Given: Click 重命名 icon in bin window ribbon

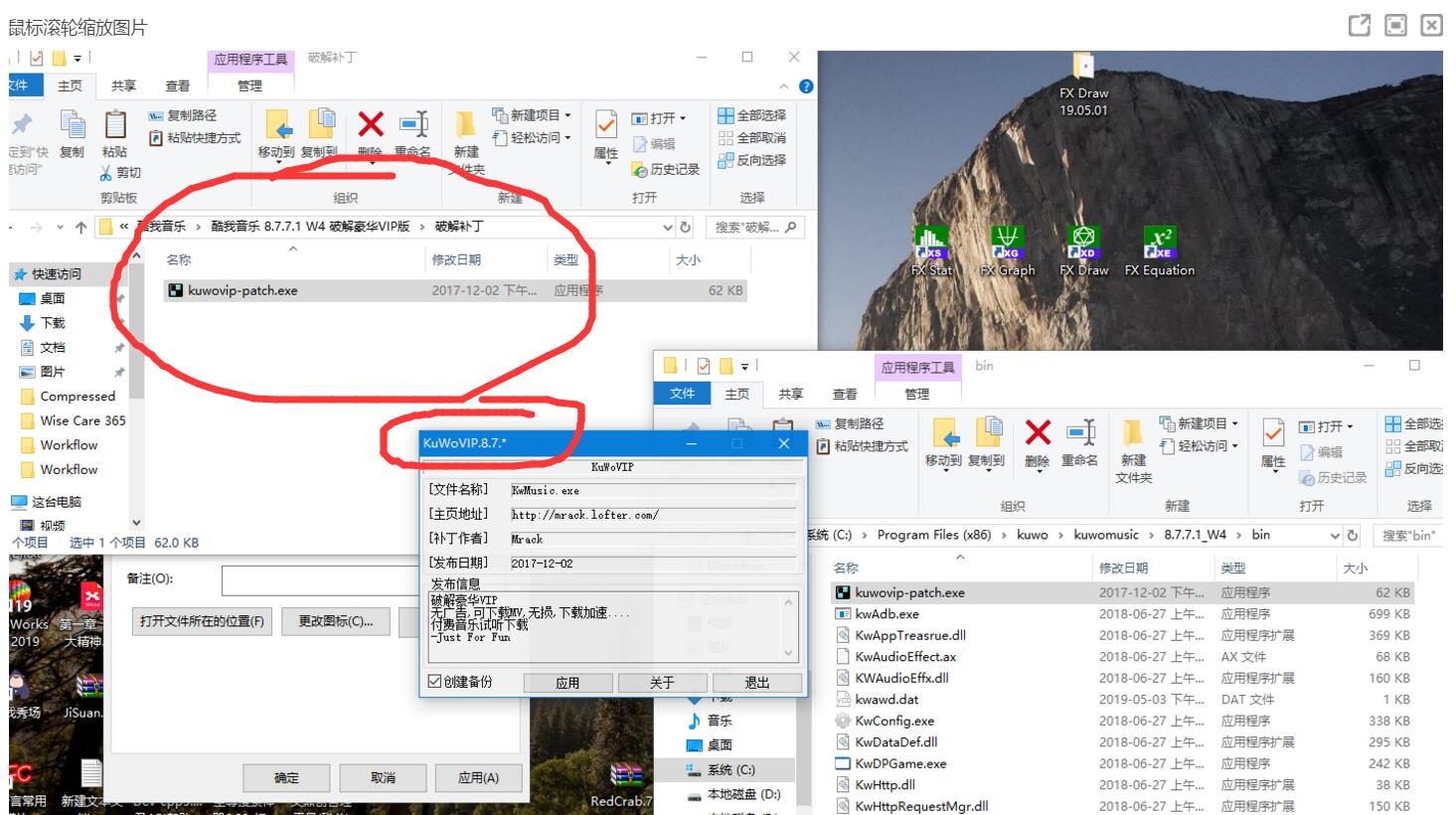Looking at the screenshot, I should (1080, 432).
